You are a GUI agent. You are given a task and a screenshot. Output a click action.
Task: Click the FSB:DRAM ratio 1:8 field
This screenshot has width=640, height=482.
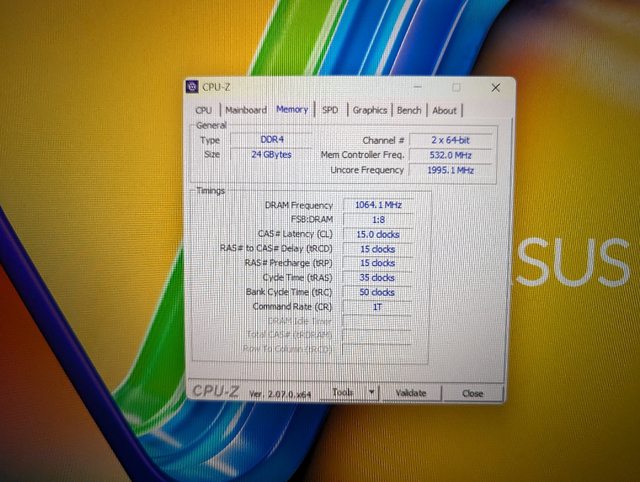(x=376, y=219)
